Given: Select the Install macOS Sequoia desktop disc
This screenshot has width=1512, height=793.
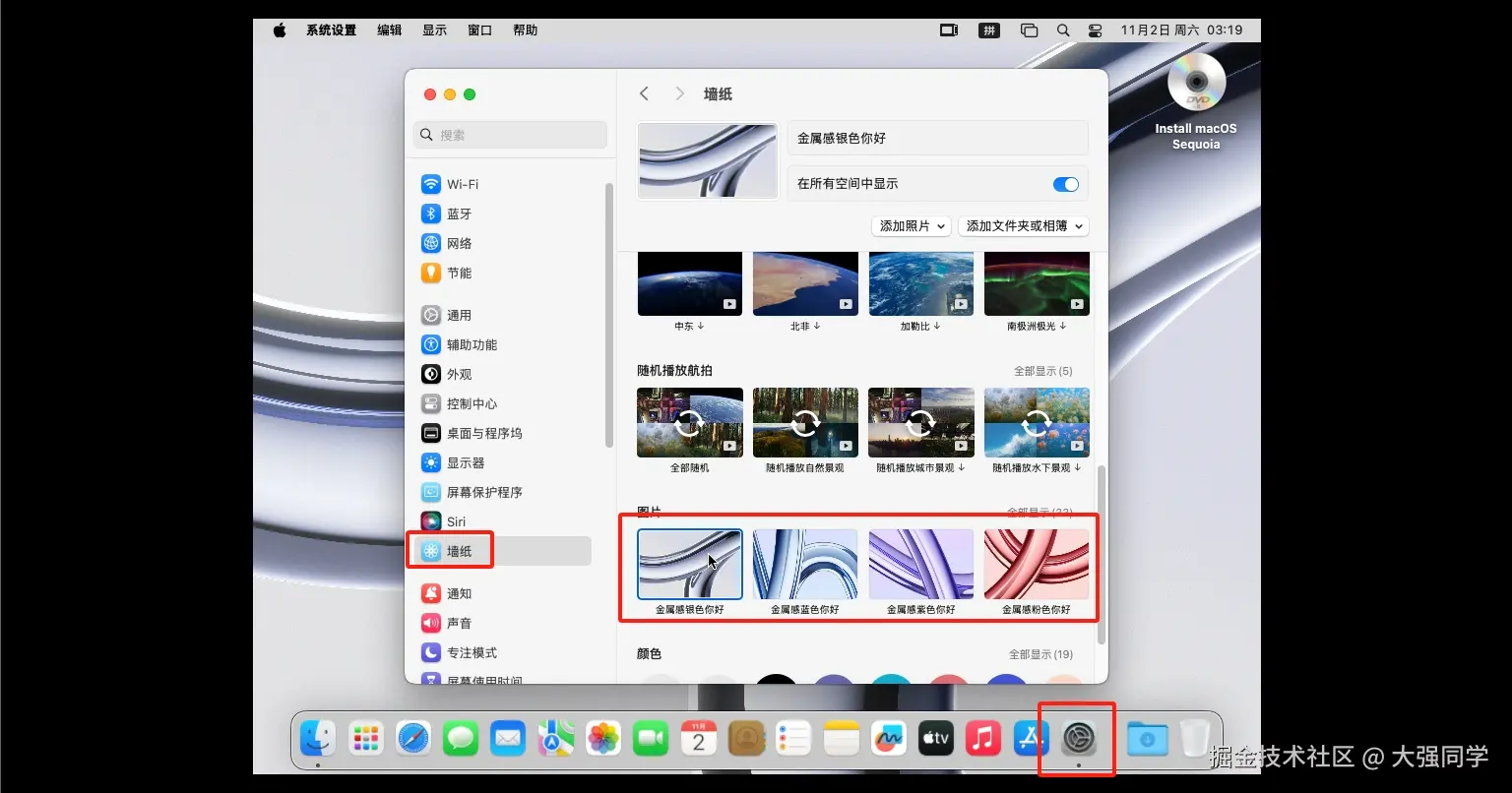Looking at the screenshot, I should [x=1196, y=102].
